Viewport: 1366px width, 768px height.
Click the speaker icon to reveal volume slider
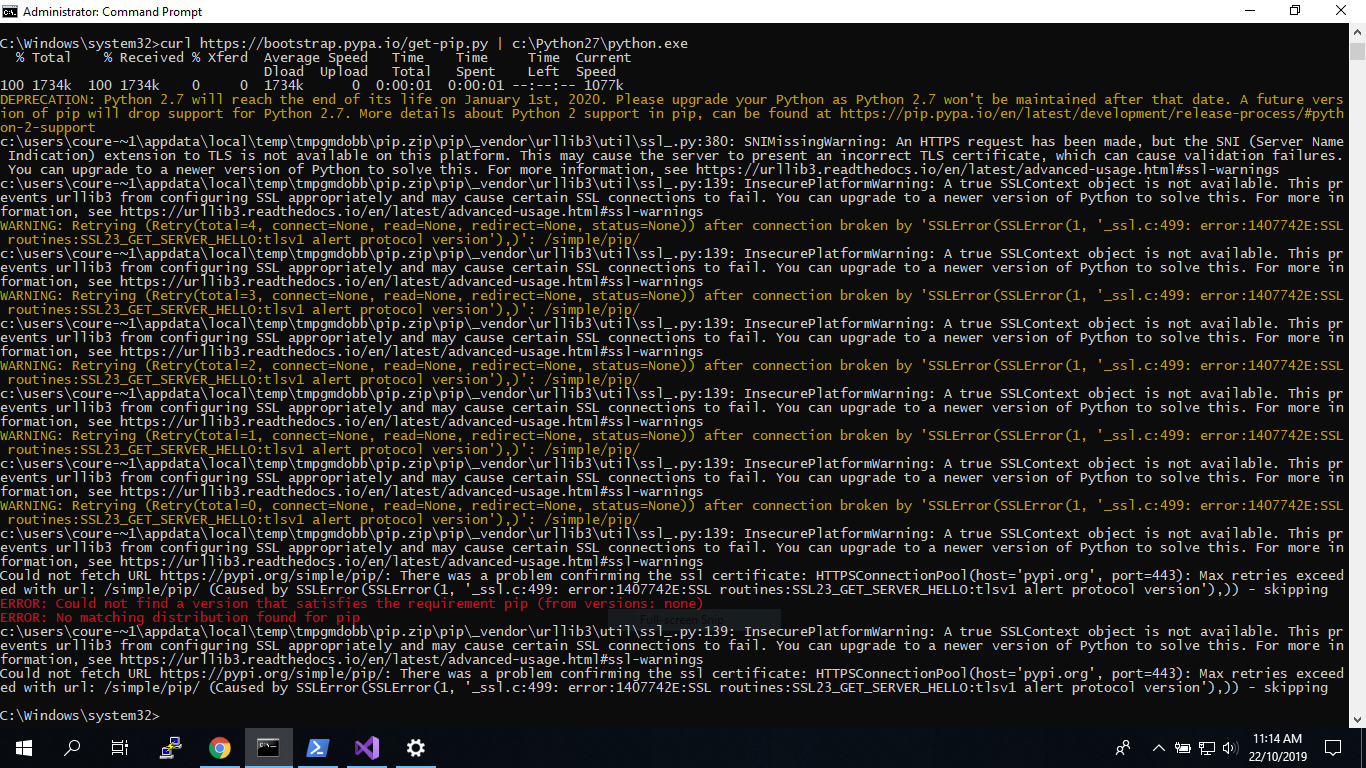pyautogui.click(x=1230, y=747)
